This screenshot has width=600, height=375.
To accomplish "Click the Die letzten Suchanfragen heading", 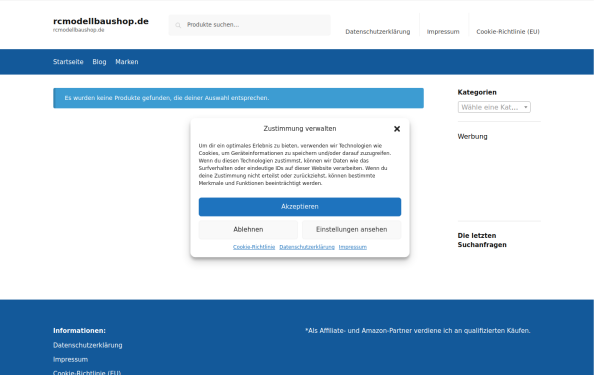I will point(482,240).
